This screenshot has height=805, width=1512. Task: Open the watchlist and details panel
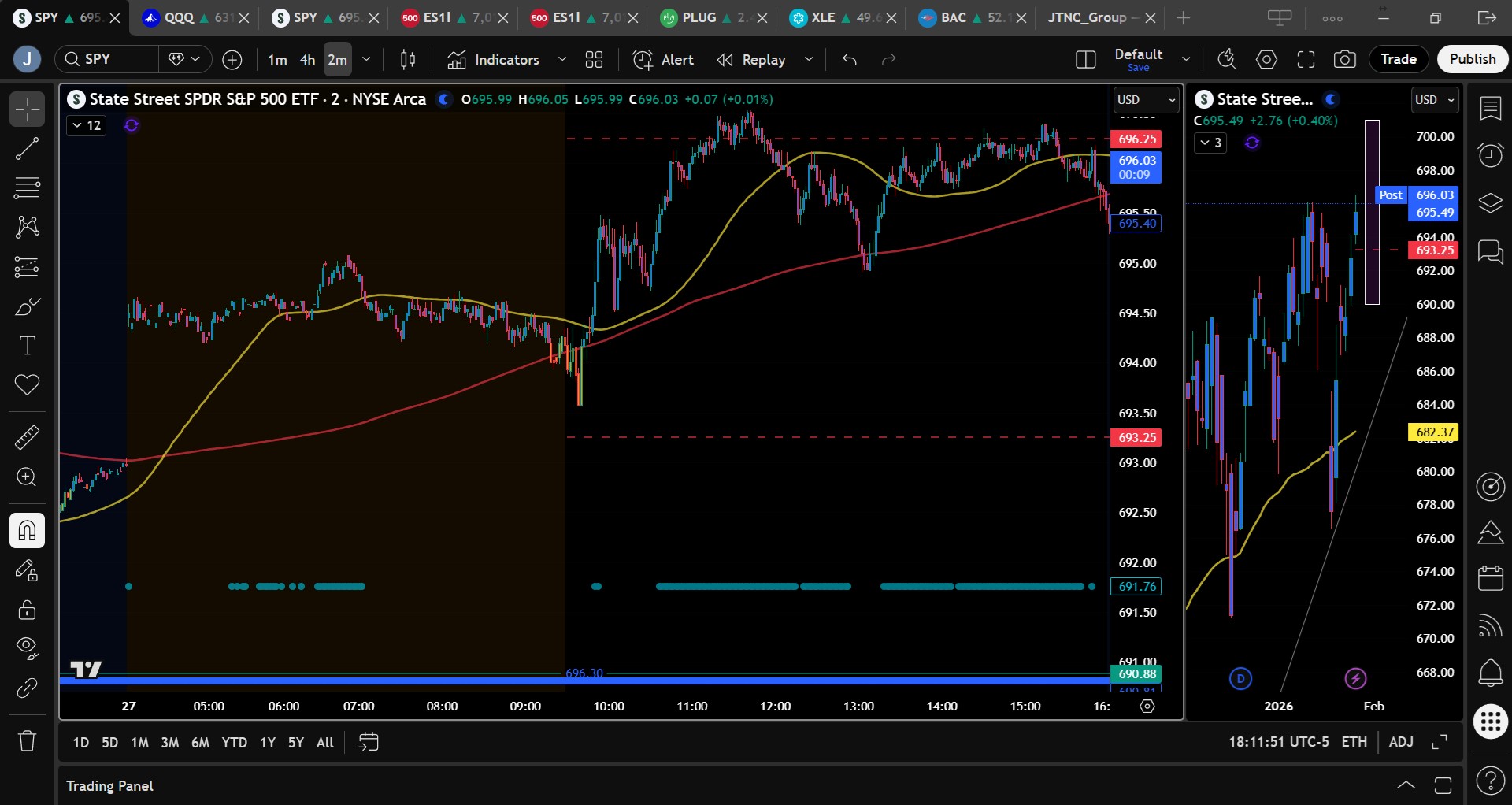[x=1490, y=108]
